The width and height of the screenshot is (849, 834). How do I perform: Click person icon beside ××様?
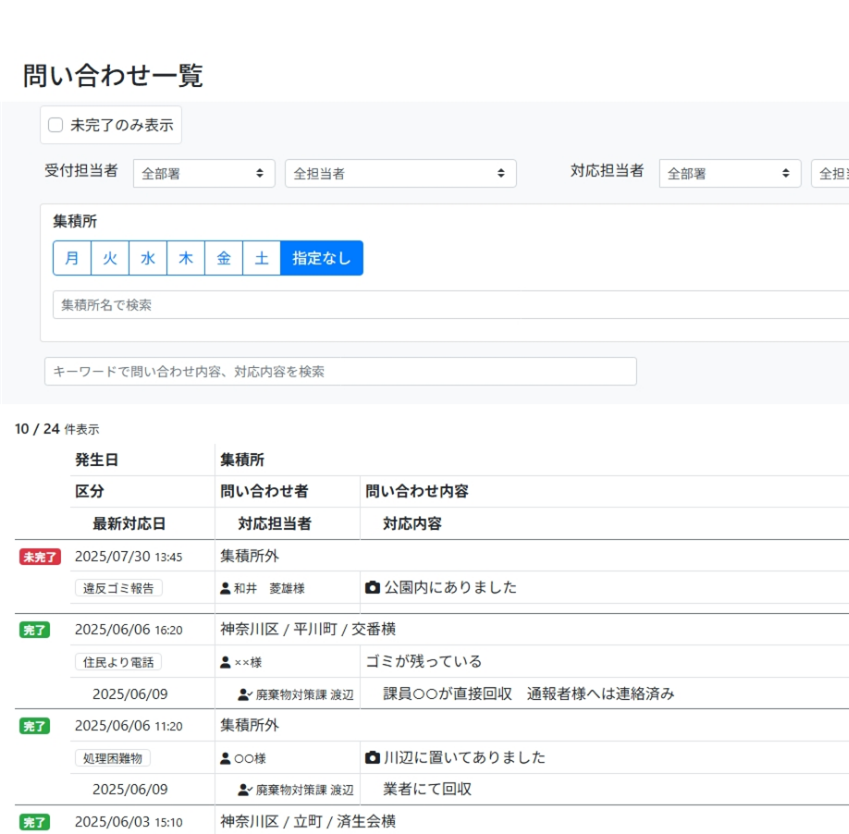225,662
